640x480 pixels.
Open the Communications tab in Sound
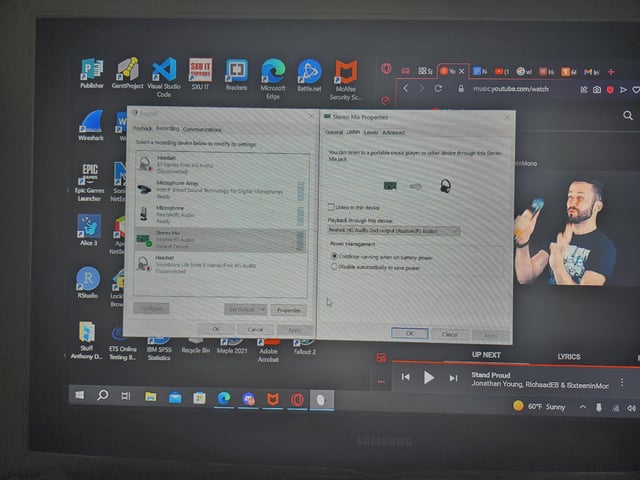pyautogui.click(x=202, y=129)
